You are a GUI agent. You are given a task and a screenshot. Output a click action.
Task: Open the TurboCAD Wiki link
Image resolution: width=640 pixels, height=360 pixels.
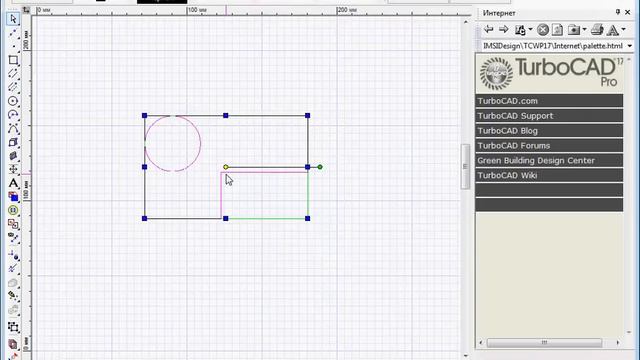tap(549, 176)
